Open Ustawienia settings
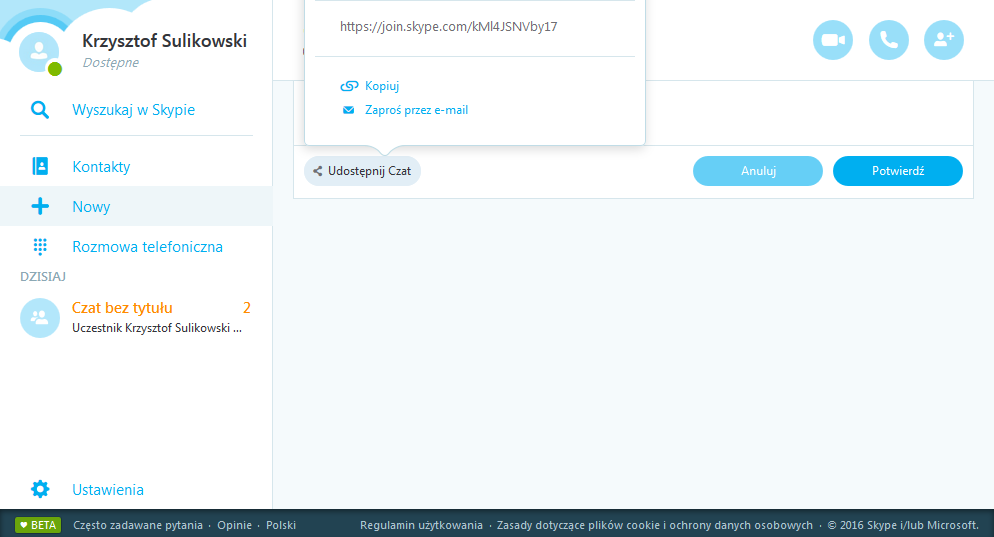The image size is (994, 537). (x=108, y=489)
